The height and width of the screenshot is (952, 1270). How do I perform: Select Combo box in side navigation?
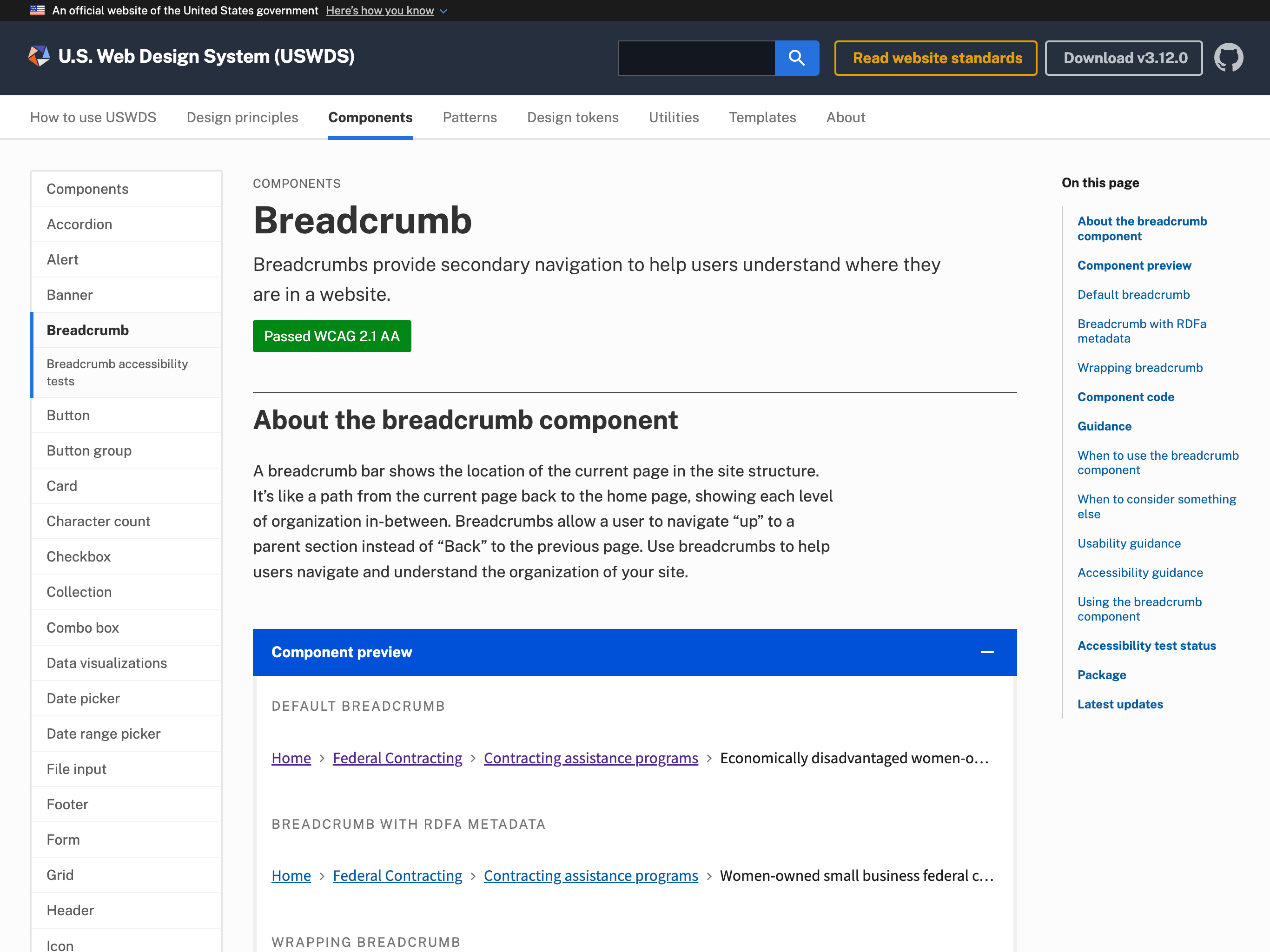coord(126,628)
